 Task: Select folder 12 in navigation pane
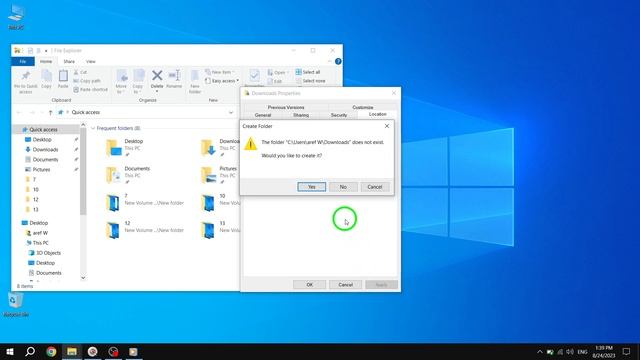(x=36, y=200)
